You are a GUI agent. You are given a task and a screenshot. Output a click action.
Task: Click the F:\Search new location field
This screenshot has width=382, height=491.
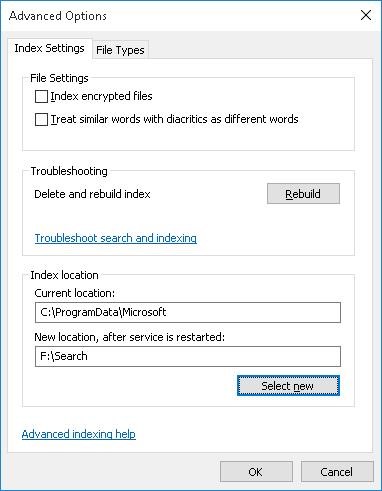(188, 356)
